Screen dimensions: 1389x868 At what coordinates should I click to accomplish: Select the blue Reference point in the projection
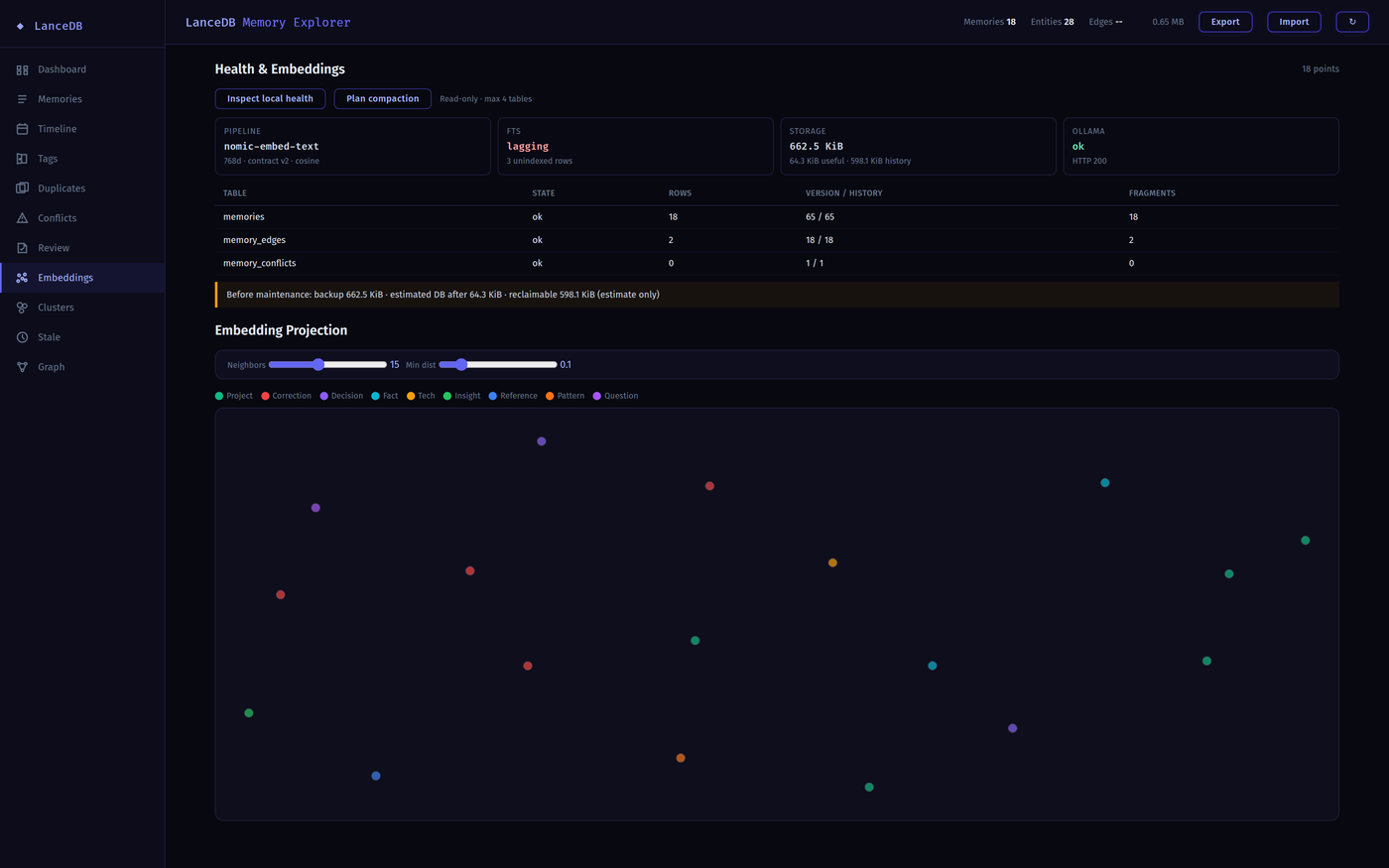coord(376,776)
